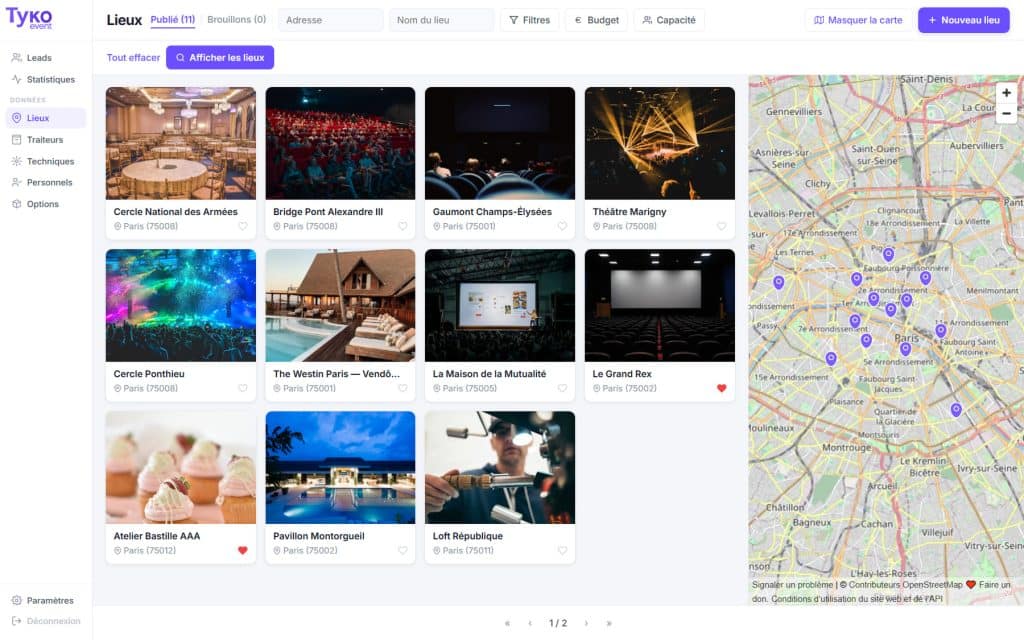Open Théâtre Marigny photo
The image size is (1024, 640).
click(660, 143)
